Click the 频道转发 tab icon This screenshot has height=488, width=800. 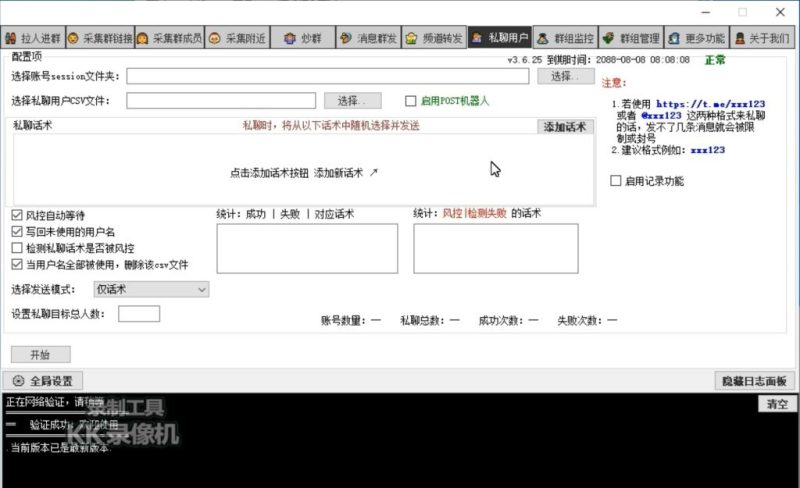[411, 38]
